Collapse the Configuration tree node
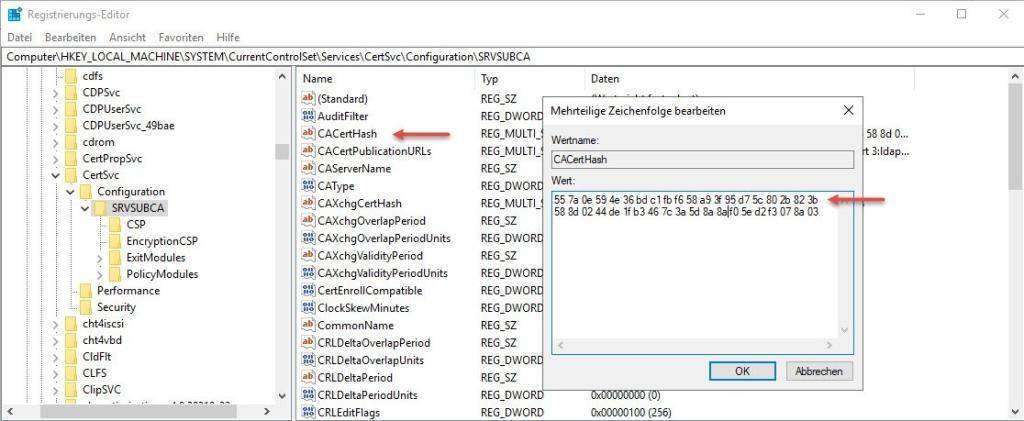The image size is (1024, 421). [70, 192]
